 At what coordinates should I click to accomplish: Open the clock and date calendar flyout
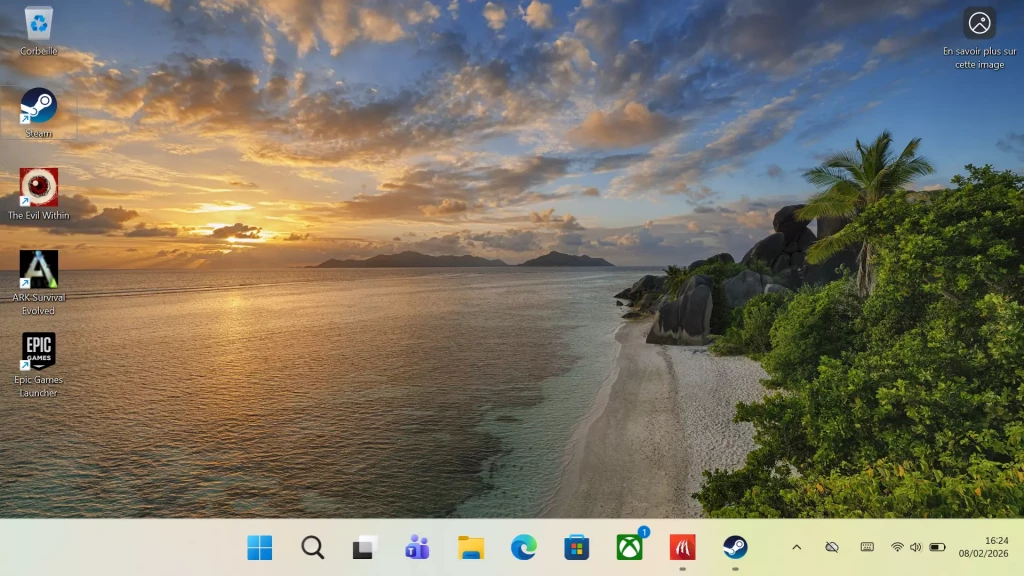(982, 547)
